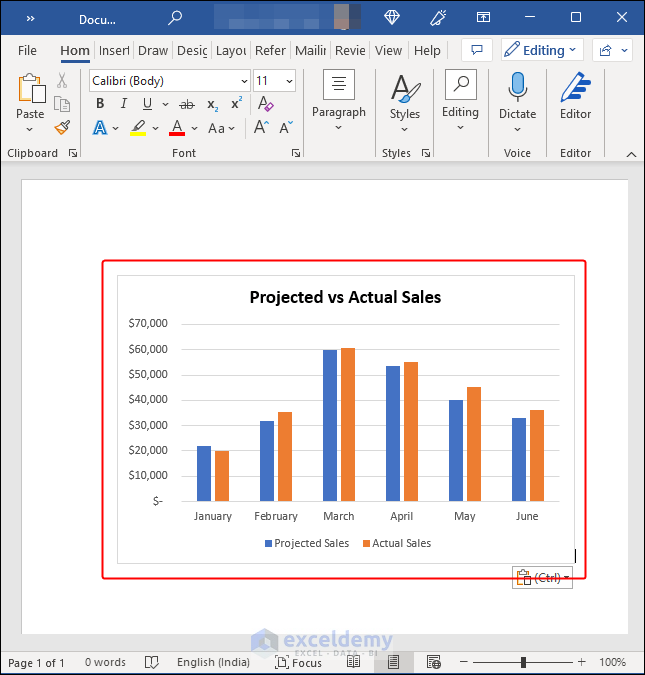Toggle Strikethrough formatting
This screenshot has height=675, width=645.
[x=187, y=104]
